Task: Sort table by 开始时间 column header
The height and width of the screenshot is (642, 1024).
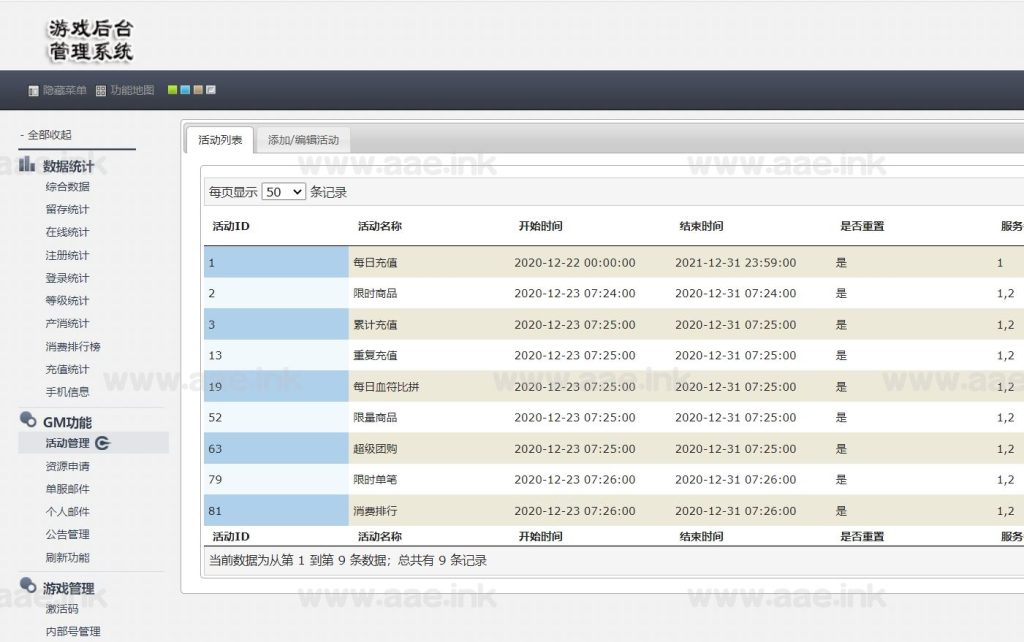Action: pos(540,226)
